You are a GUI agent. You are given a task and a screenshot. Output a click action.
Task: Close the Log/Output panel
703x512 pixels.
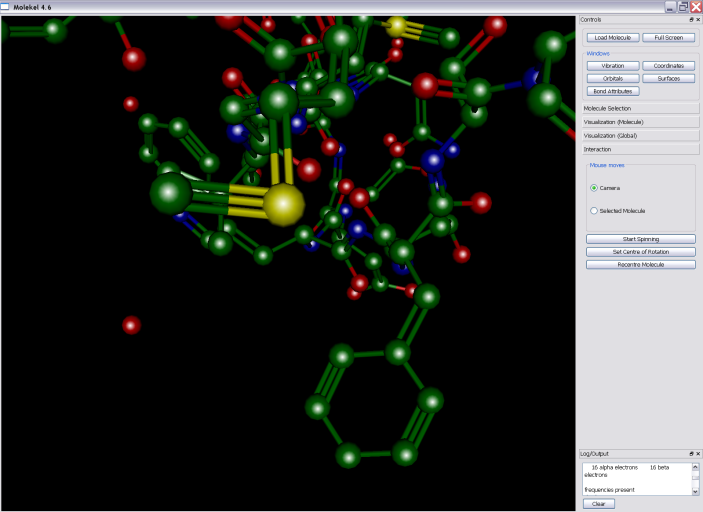tap(698, 454)
